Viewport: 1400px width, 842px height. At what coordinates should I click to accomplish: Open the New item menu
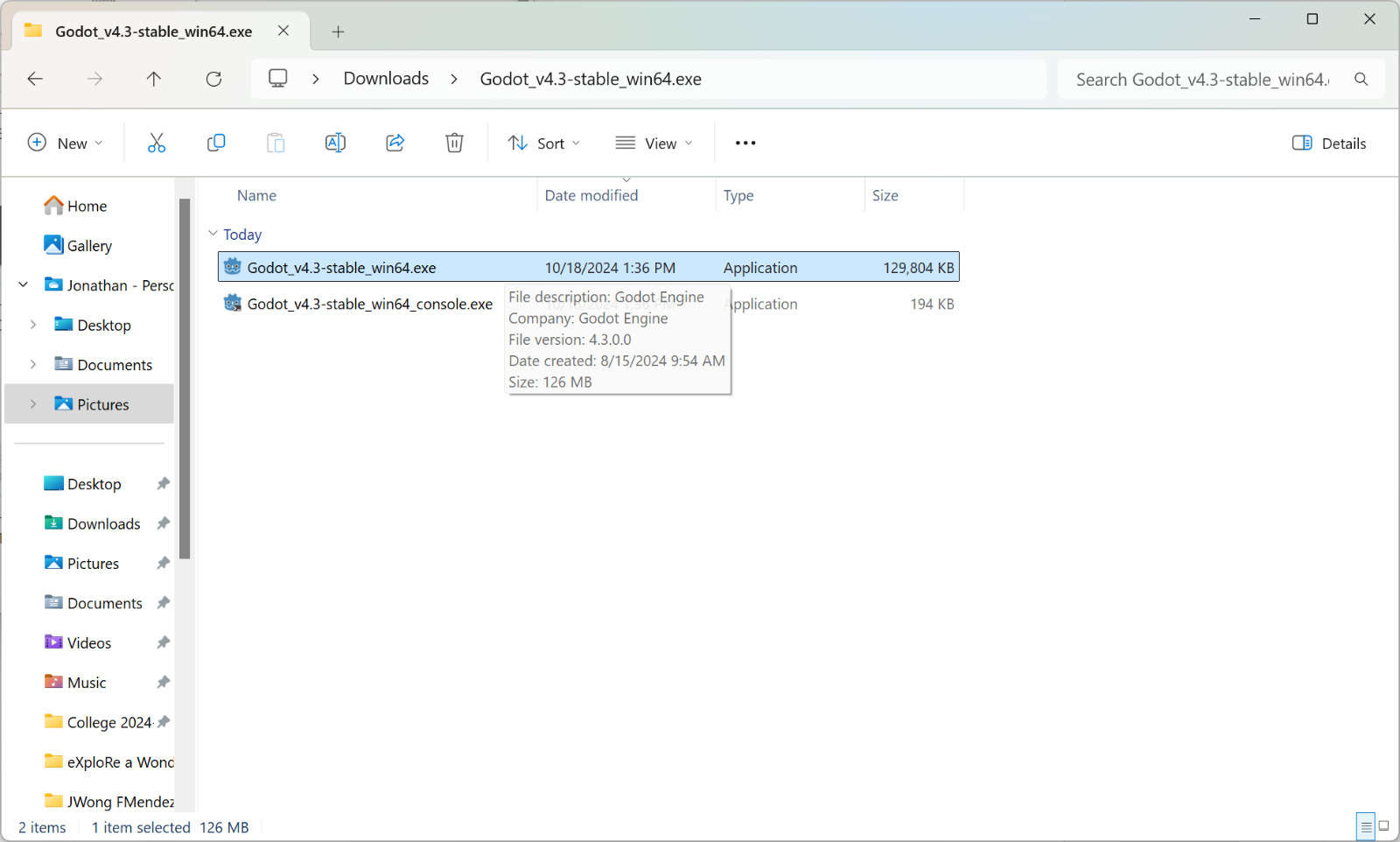[66, 144]
